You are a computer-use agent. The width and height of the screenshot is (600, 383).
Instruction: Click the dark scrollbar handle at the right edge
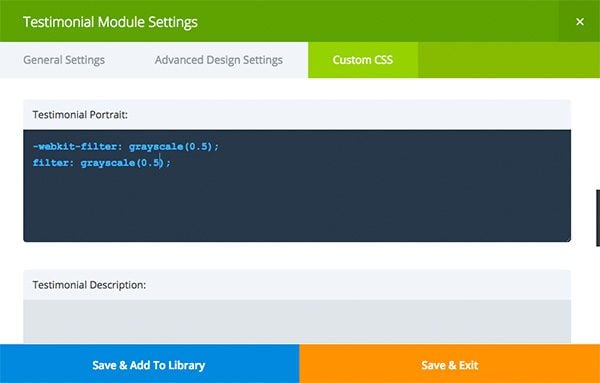598,218
